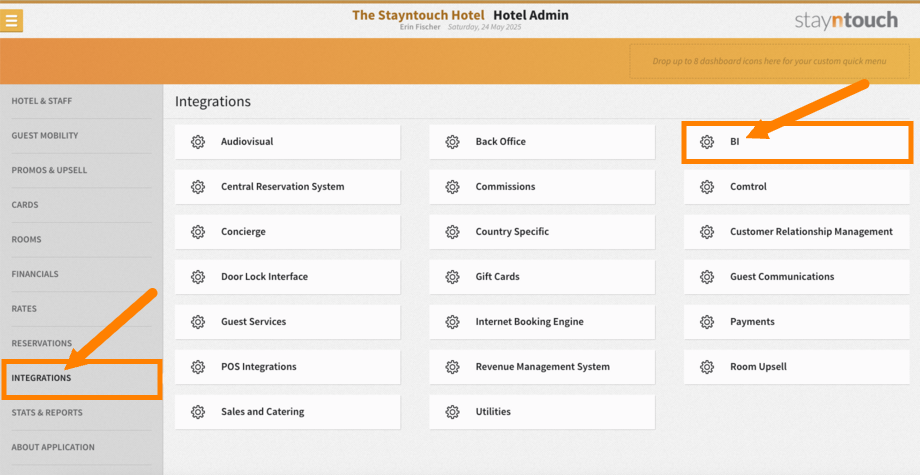Go to Cards sidebar section

pos(25,205)
